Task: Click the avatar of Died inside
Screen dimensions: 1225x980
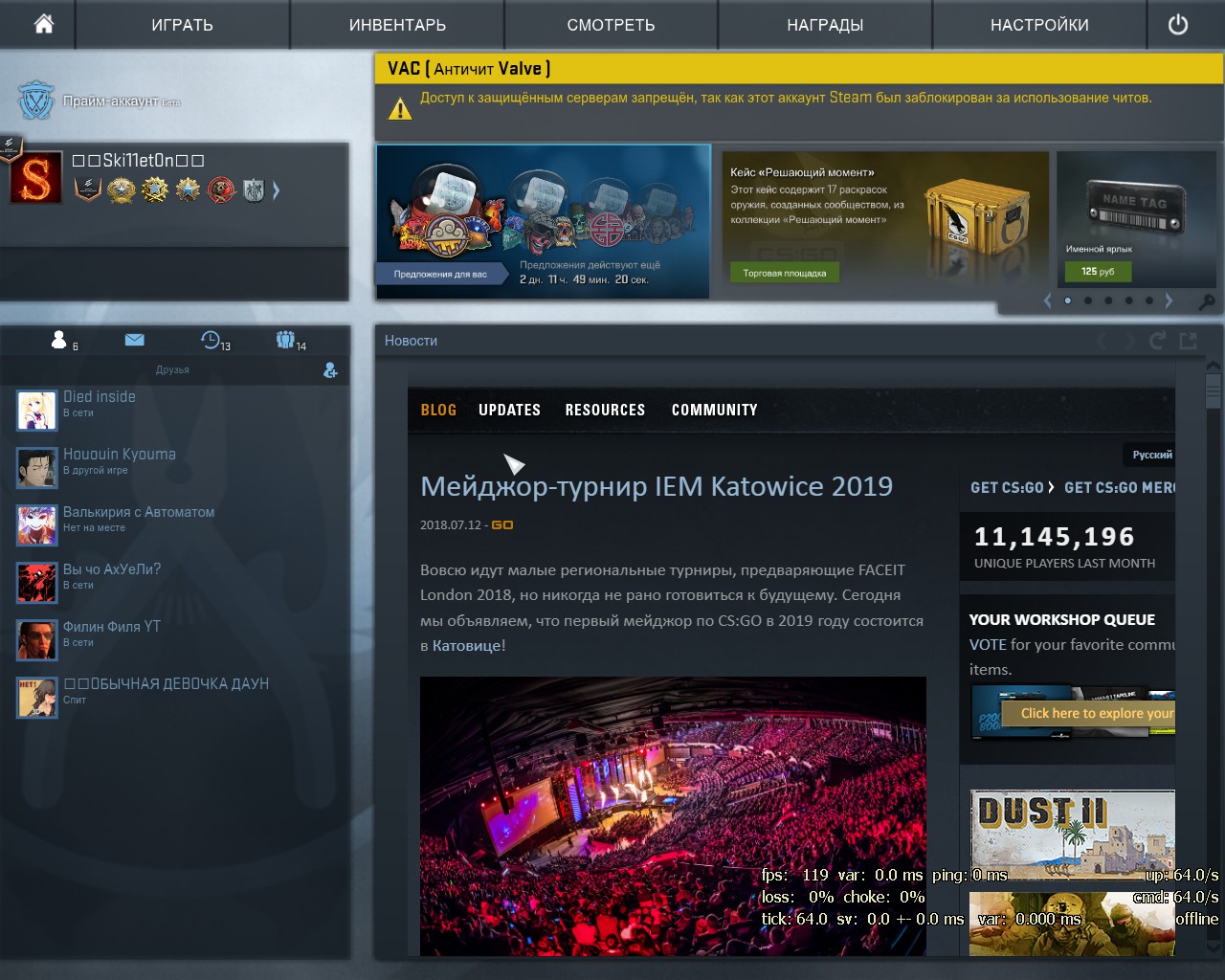Action: (37, 410)
